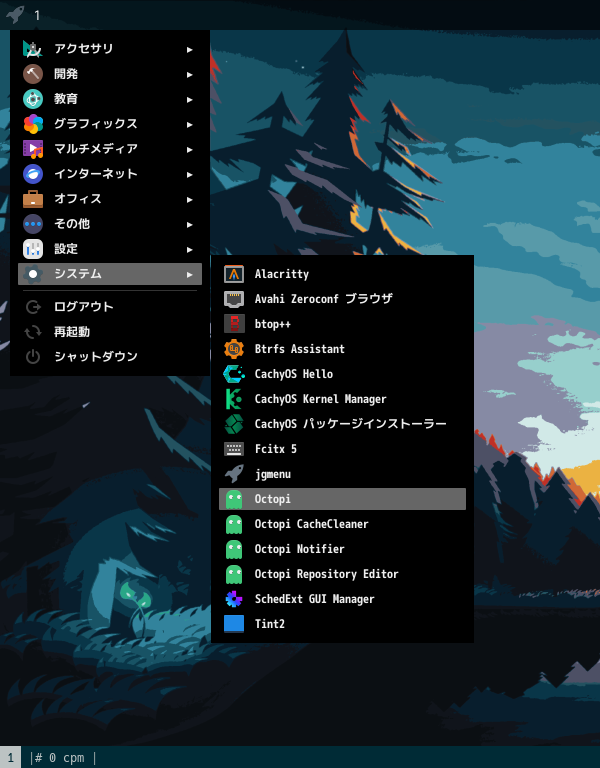
Task: Expand グラフィックス submenu arrow
Action: coord(190,124)
